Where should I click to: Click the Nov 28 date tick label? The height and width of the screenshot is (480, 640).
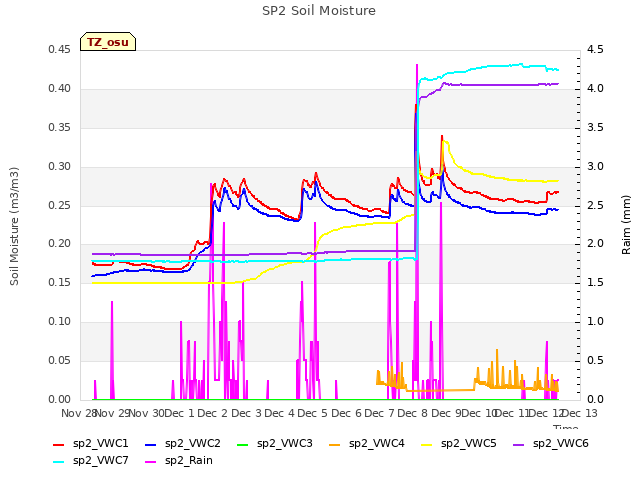pos(78,413)
